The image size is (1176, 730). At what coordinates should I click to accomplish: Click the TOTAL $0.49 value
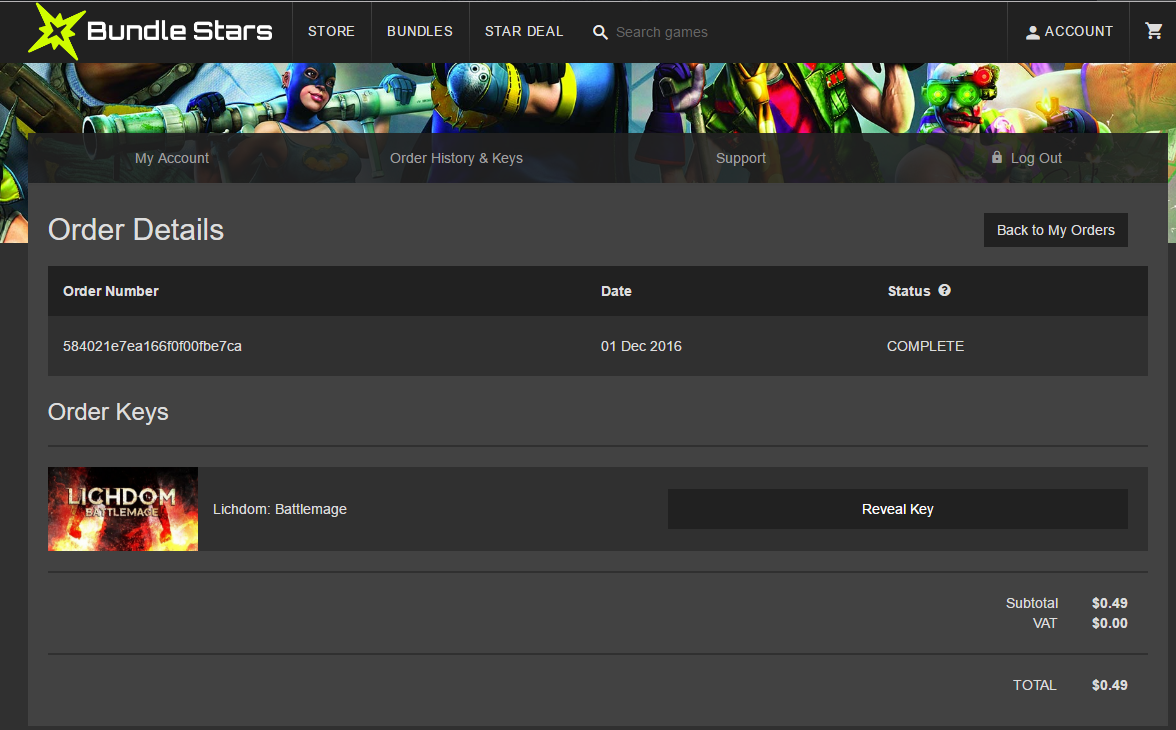click(1109, 685)
